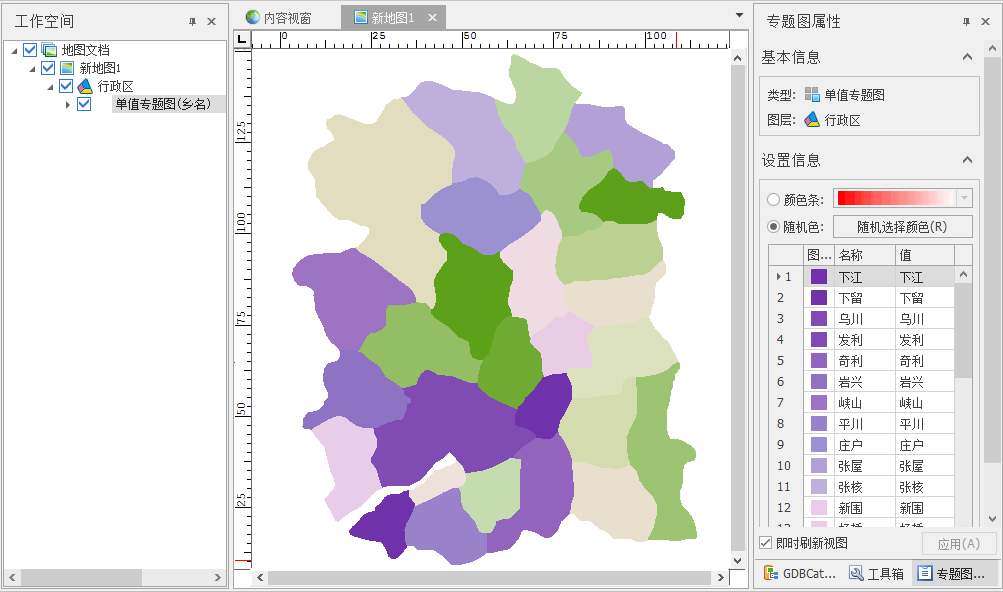1003x592 pixels.
Task: Collapse the 基本信息 section
Action: tap(967, 57)
